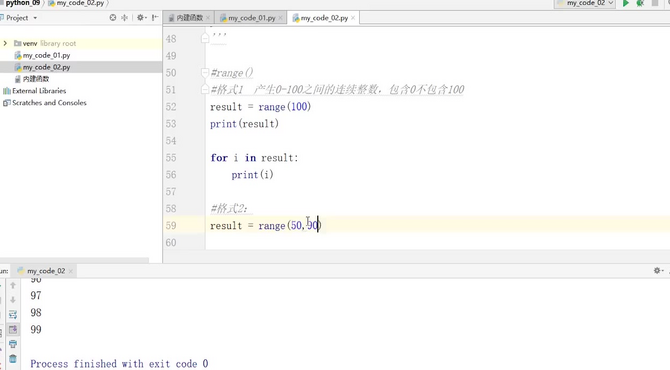Close the my_code_02.py editor tab
The height and width of the screenshot is (370, 670).
(353, 18)
